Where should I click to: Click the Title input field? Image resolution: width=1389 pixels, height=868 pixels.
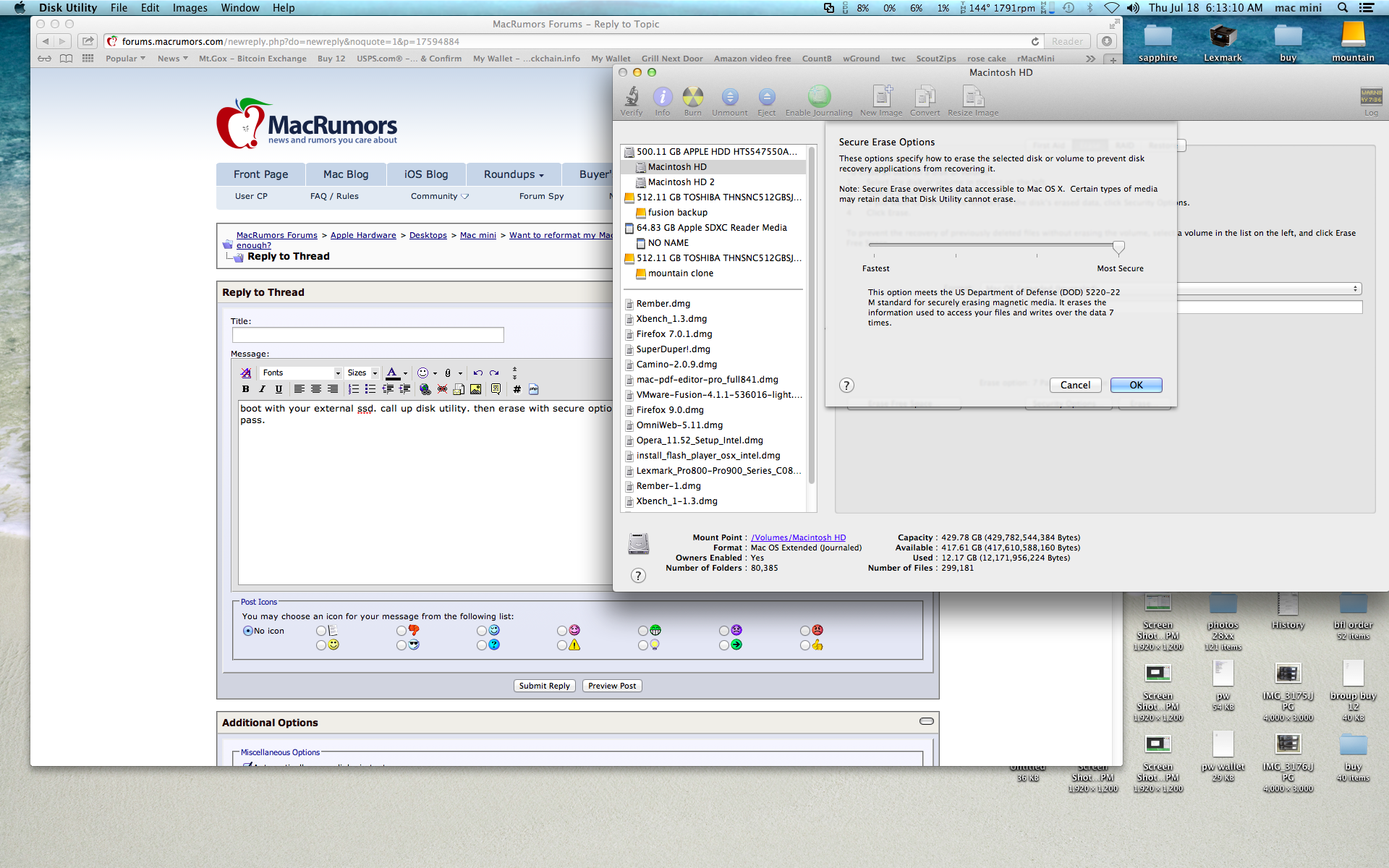tap(368, 335)
